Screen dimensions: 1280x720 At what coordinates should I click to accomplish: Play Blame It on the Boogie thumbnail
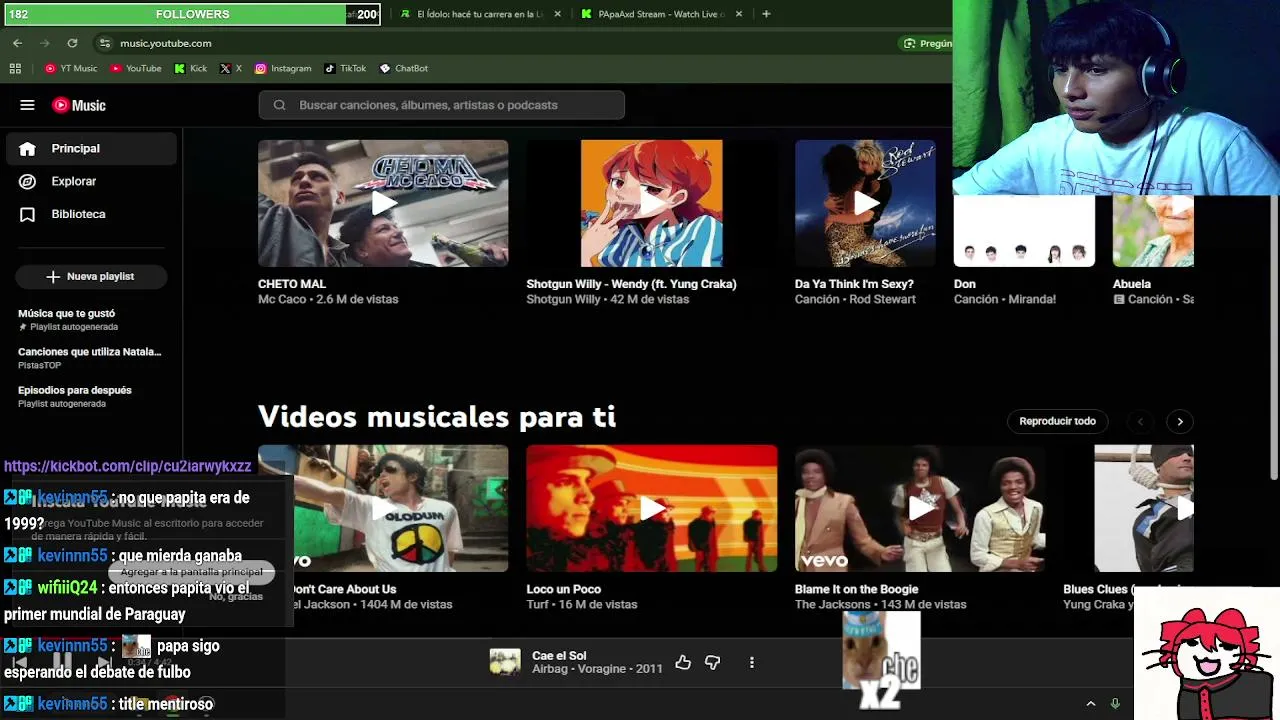[920, 508]
